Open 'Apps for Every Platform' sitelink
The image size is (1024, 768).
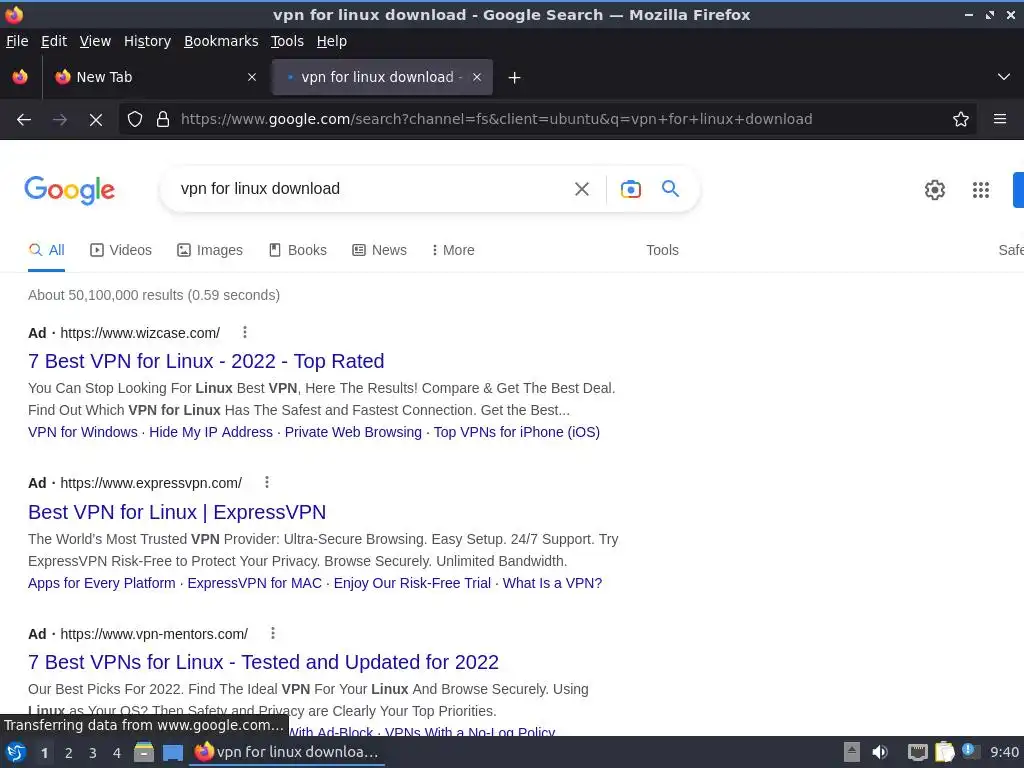(x=101, y=583)
